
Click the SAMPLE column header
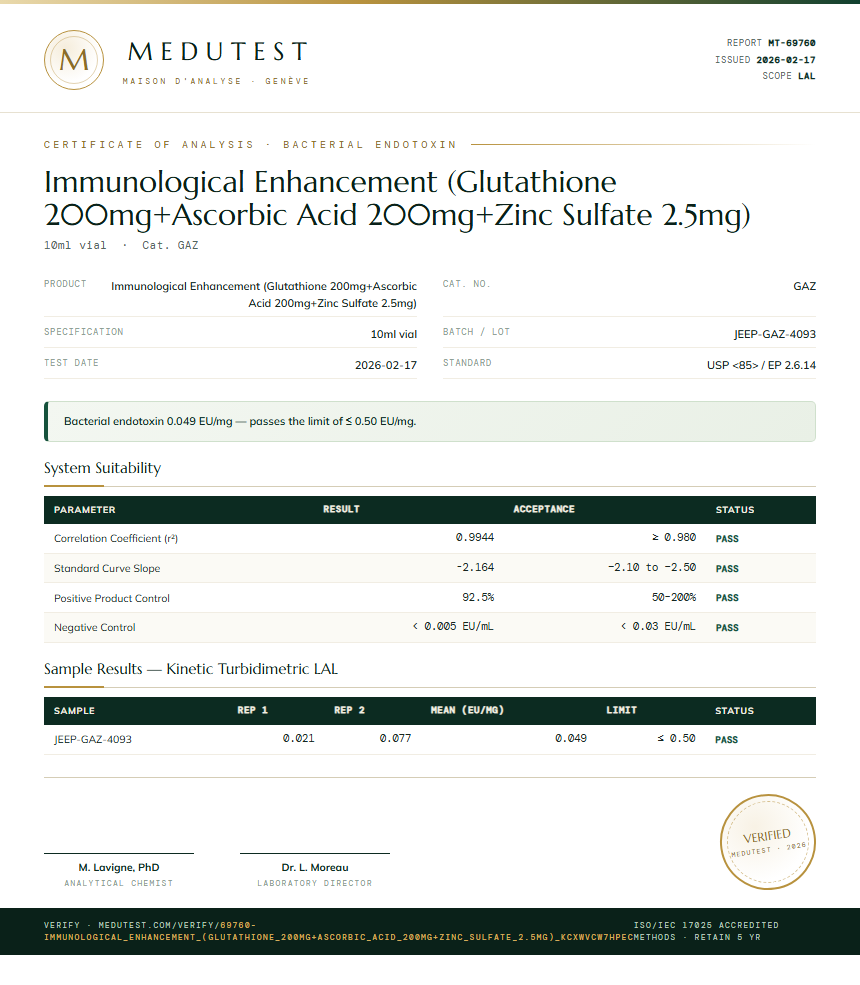[x=74, y=710]
